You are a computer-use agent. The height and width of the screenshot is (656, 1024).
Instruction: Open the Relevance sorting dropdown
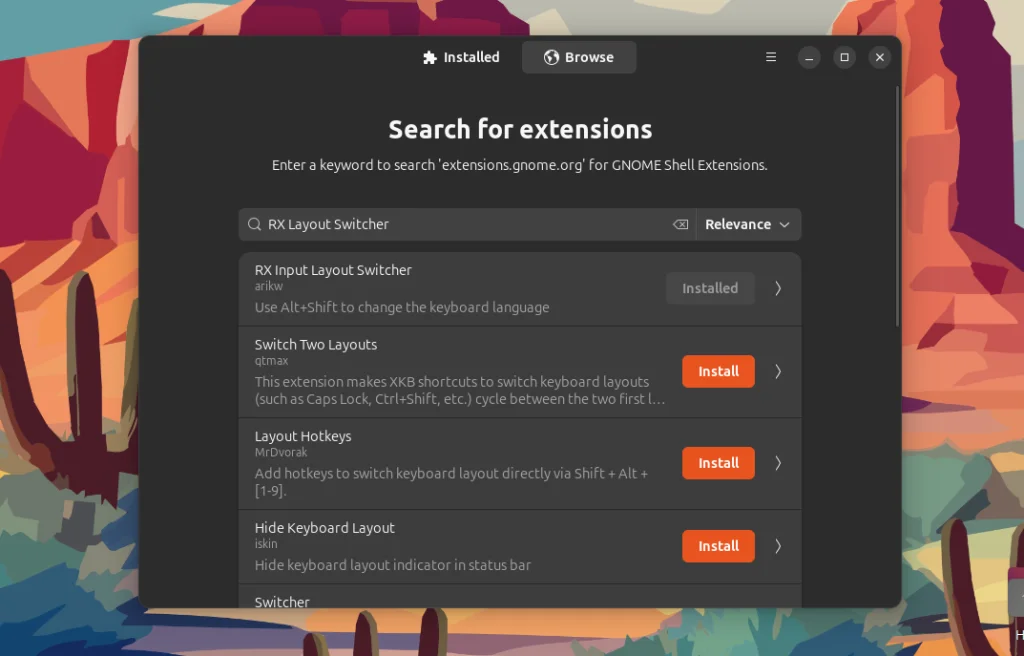747,224
